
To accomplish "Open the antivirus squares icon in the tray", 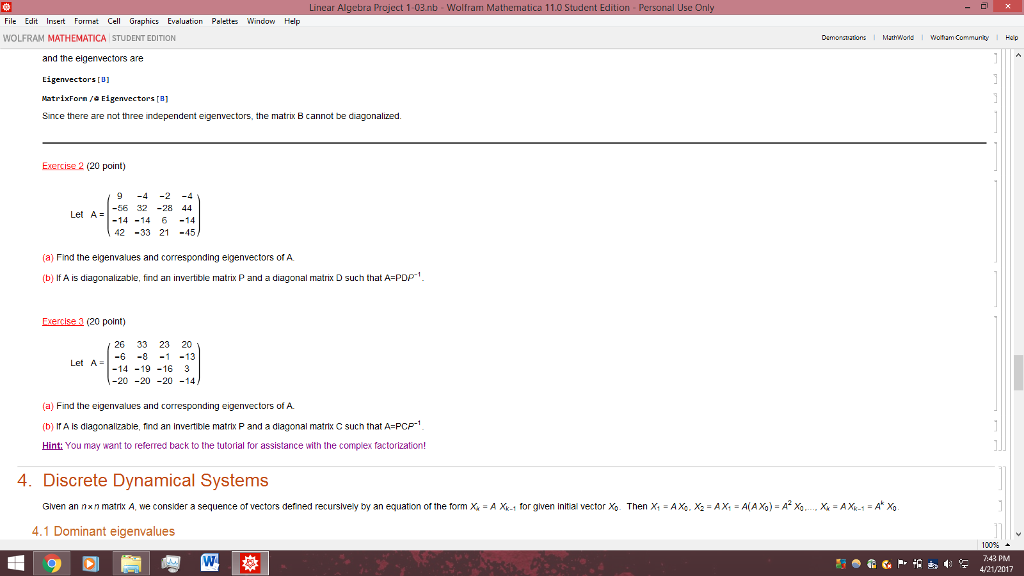I will [x=841, y=563].
